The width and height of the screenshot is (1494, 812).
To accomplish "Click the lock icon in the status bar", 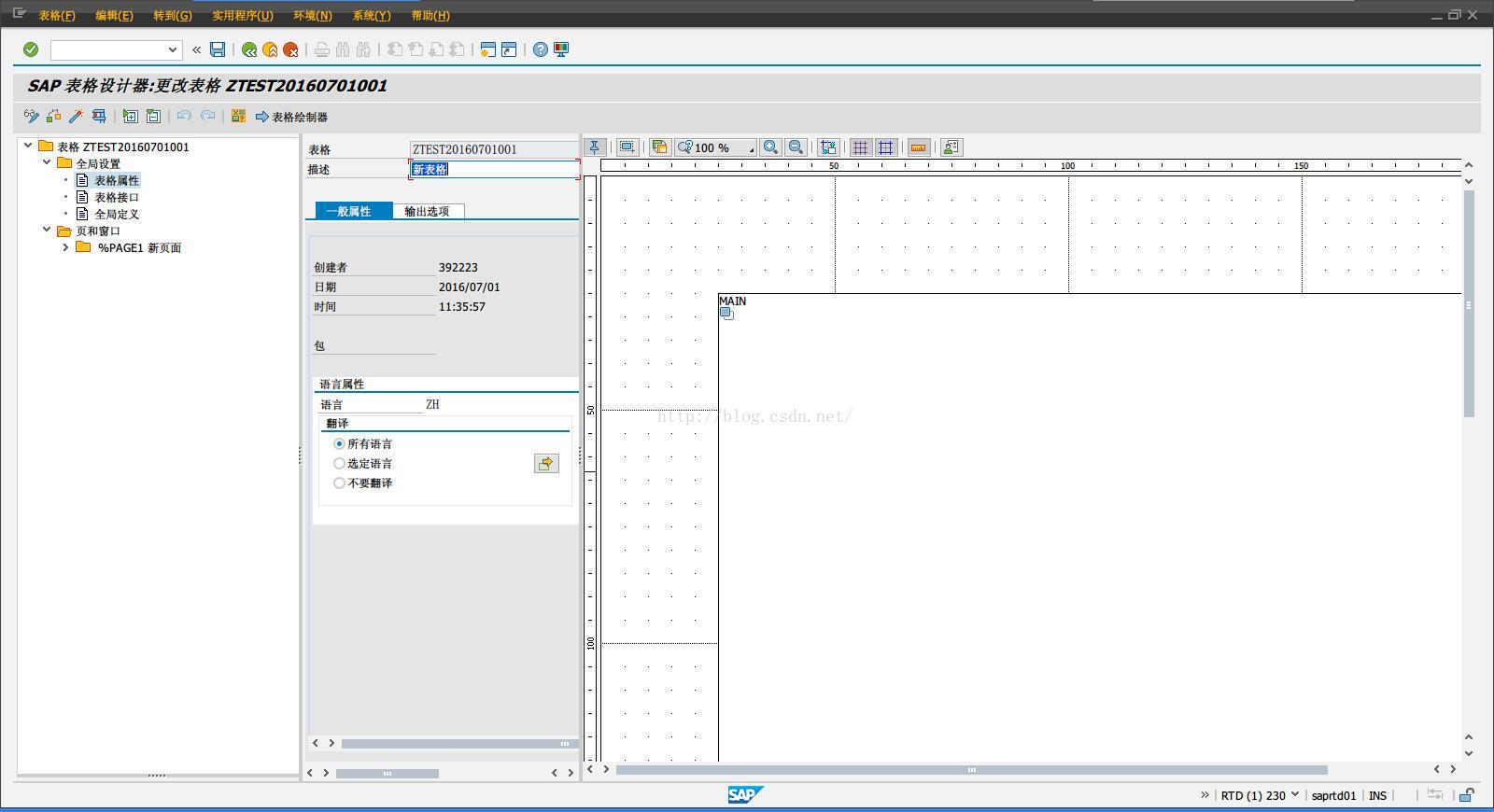I will point(1467,795).
